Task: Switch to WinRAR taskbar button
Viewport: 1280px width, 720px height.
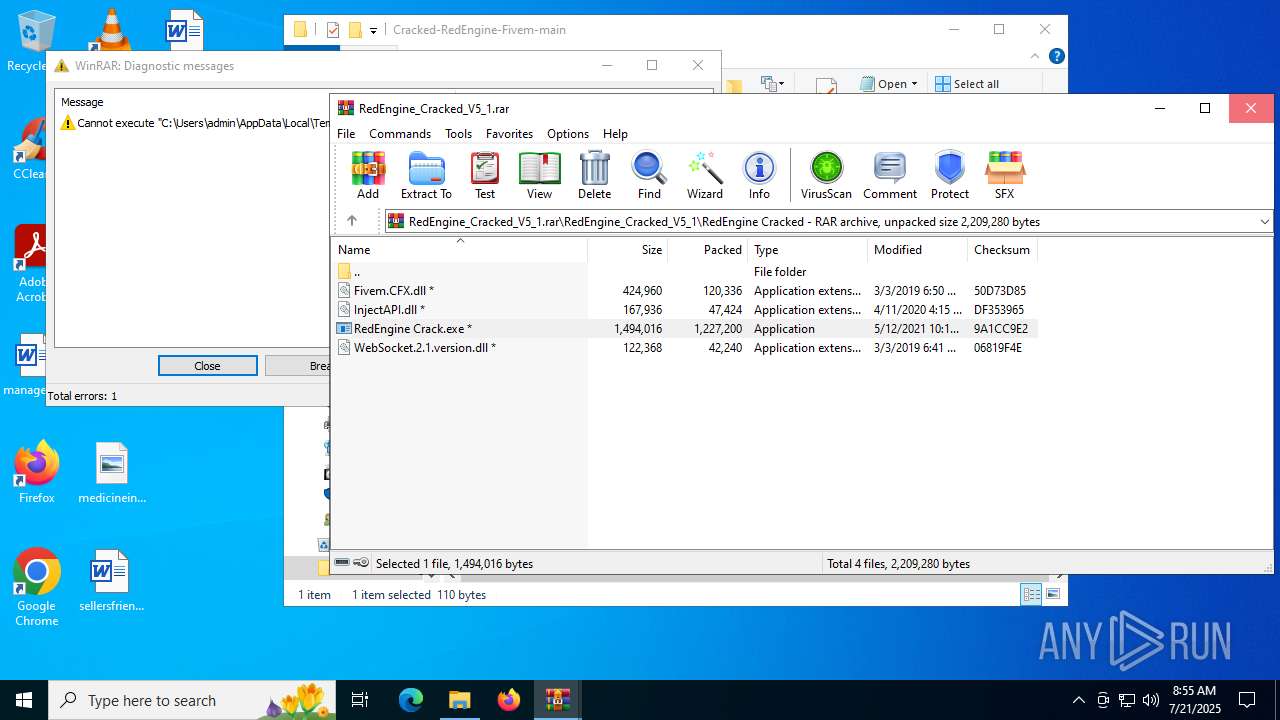Action: tap(557, 700)
